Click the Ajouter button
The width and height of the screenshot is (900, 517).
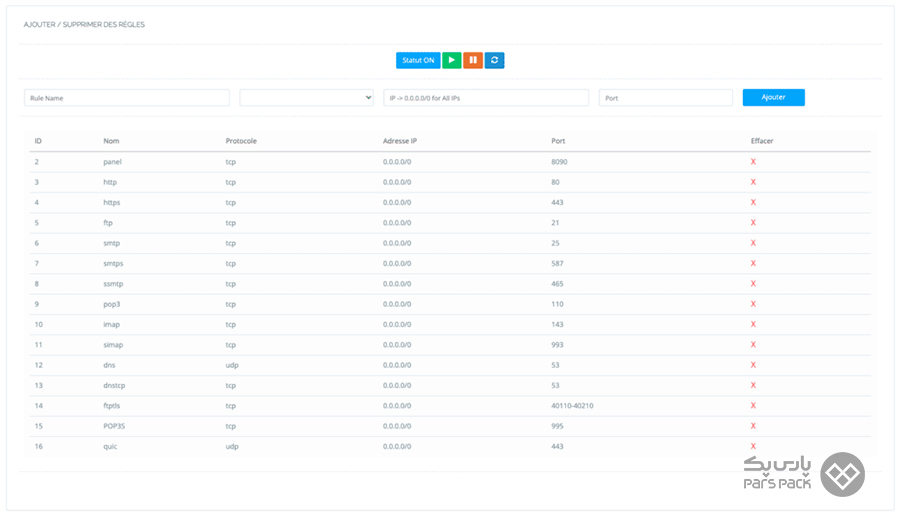coord(773,97)
